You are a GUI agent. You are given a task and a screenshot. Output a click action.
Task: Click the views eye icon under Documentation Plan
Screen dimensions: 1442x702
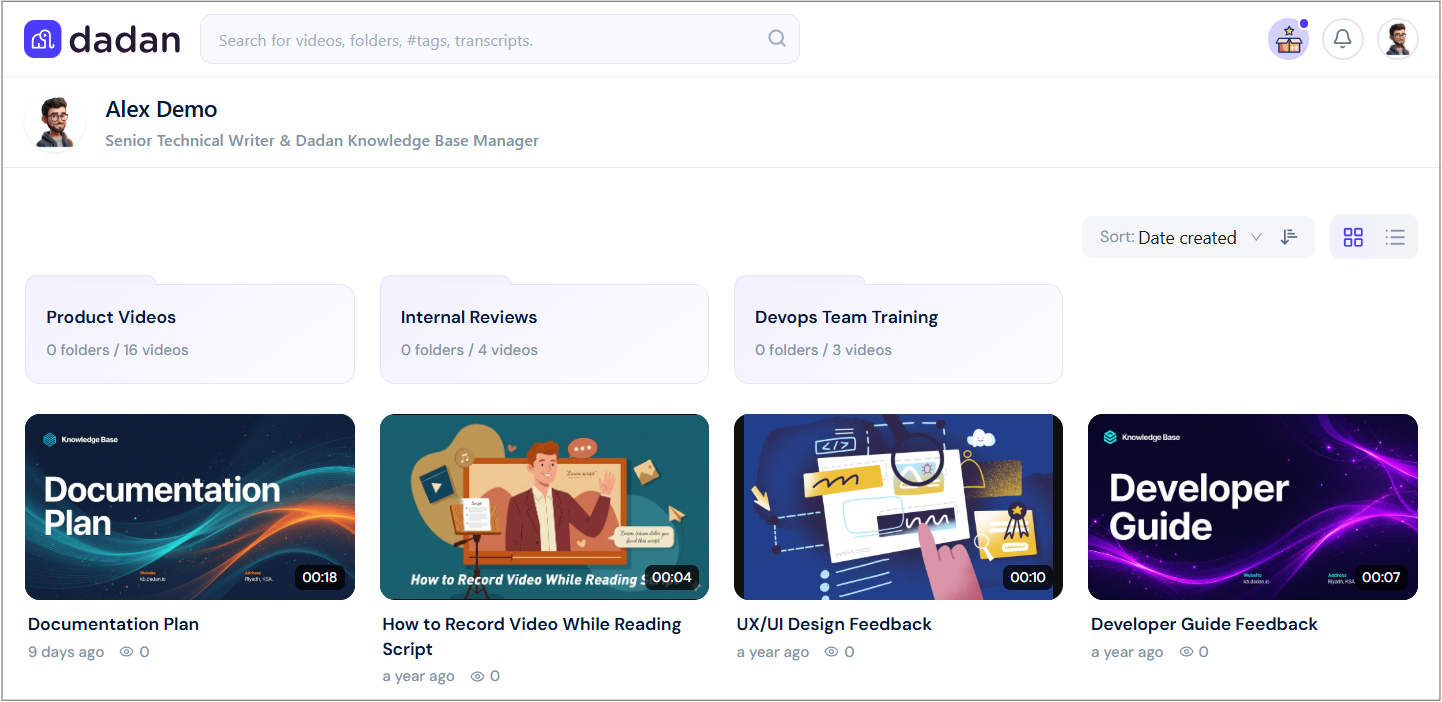127,652
